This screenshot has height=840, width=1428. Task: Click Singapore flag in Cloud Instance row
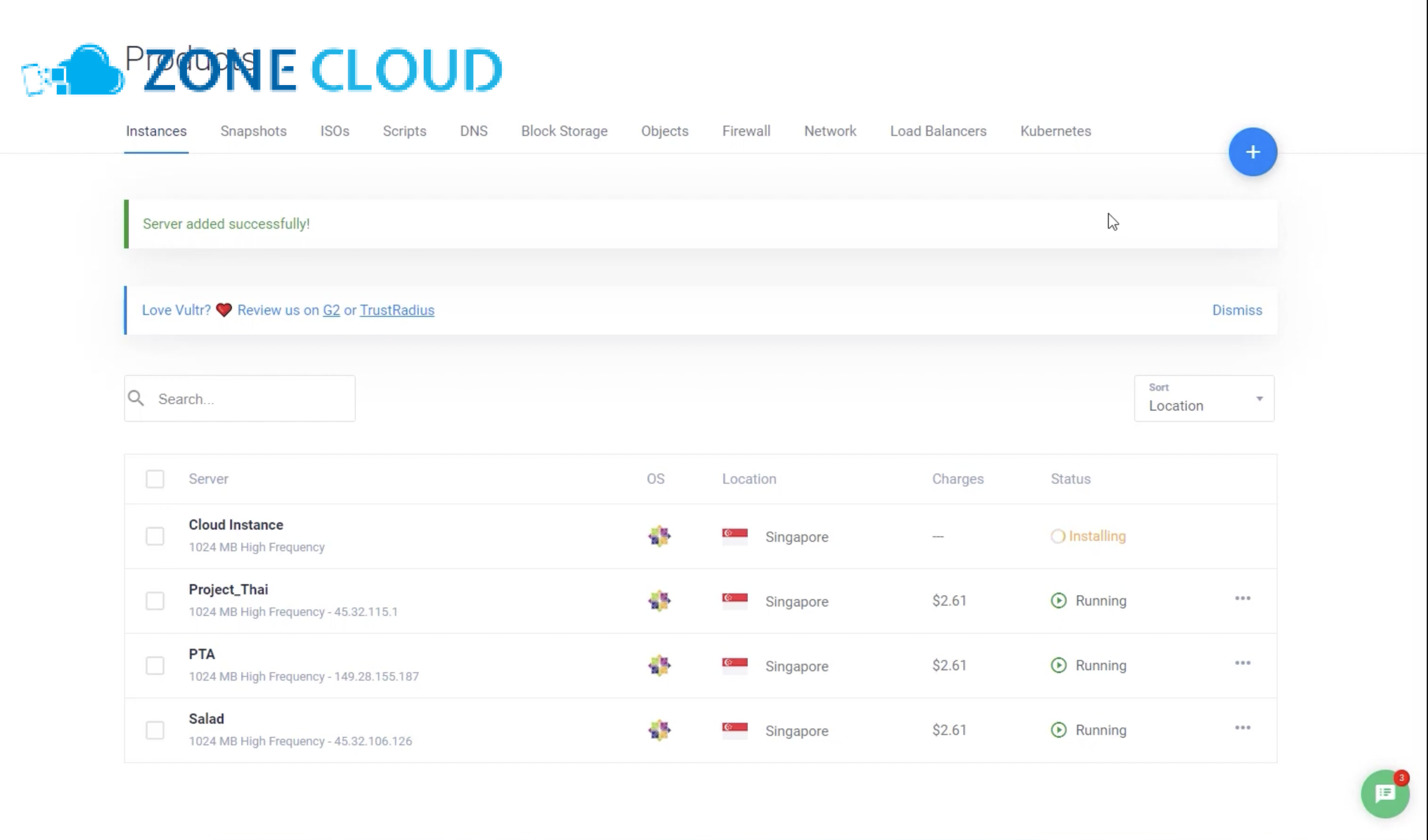tap(735, 536)
